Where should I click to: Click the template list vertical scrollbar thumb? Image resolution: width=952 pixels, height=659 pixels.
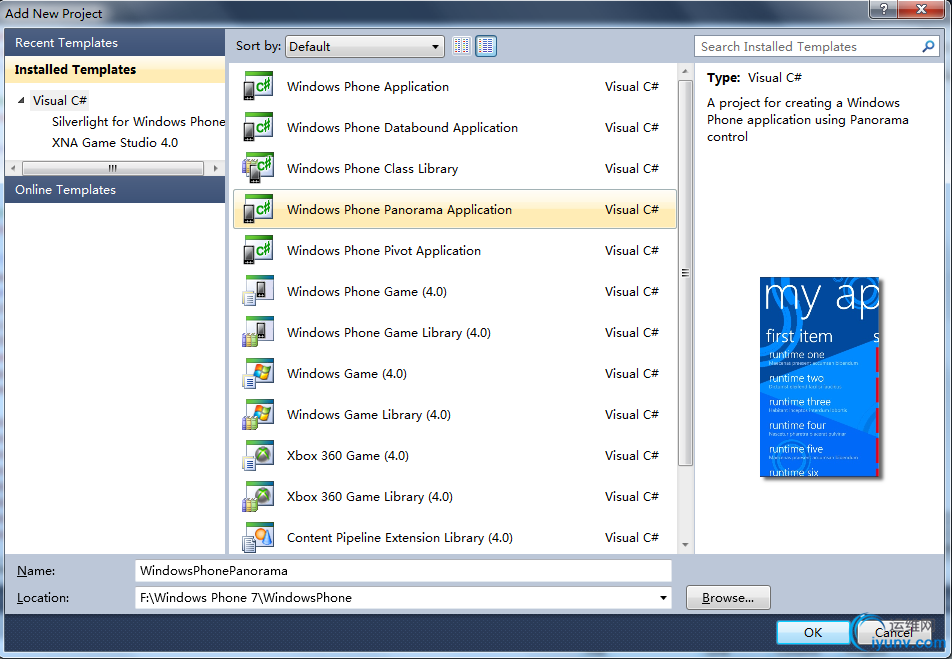pyautogui.click(x=685, y=273)
